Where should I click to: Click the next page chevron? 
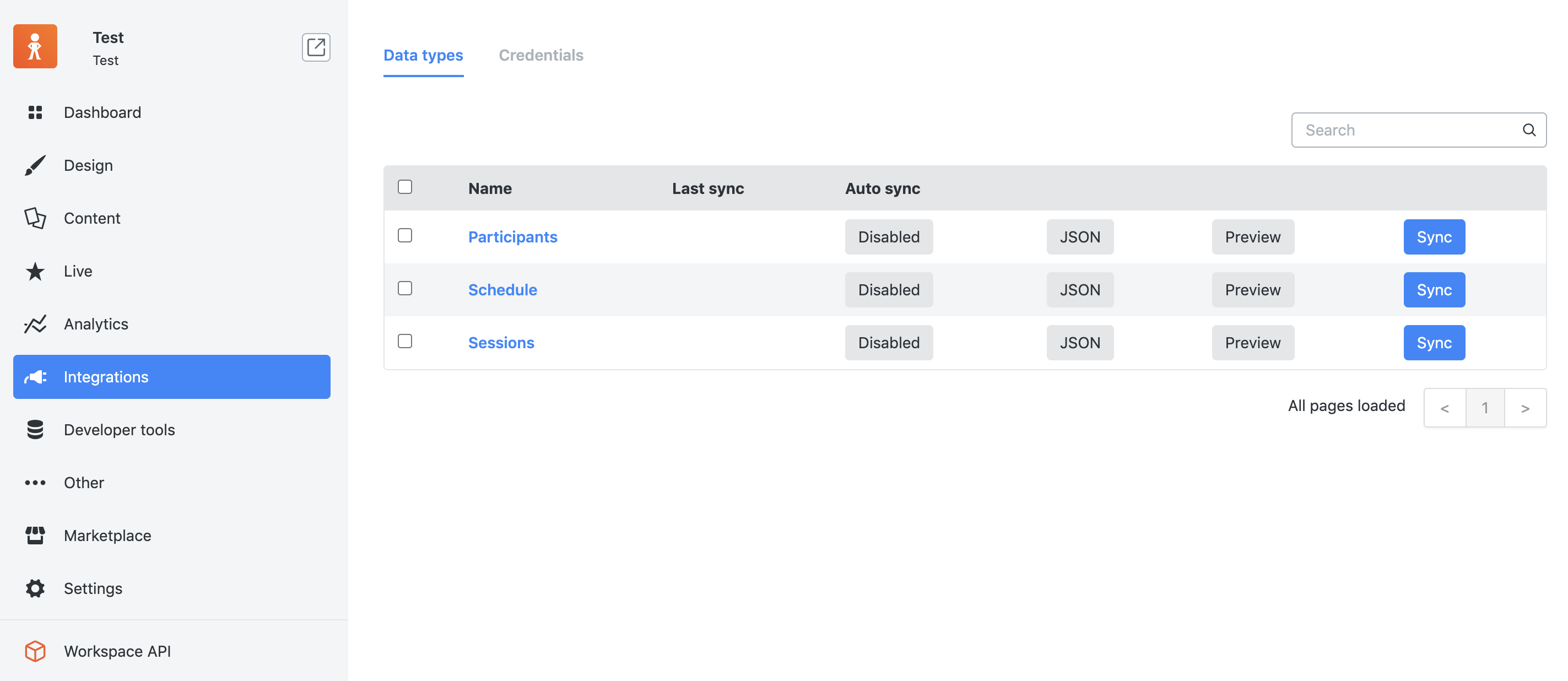point(1525,407)
